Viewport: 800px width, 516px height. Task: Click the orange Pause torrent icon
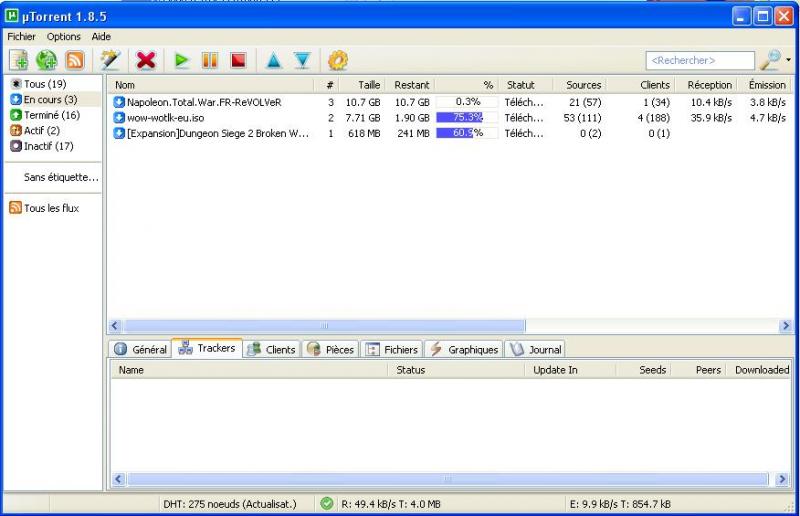210,60
